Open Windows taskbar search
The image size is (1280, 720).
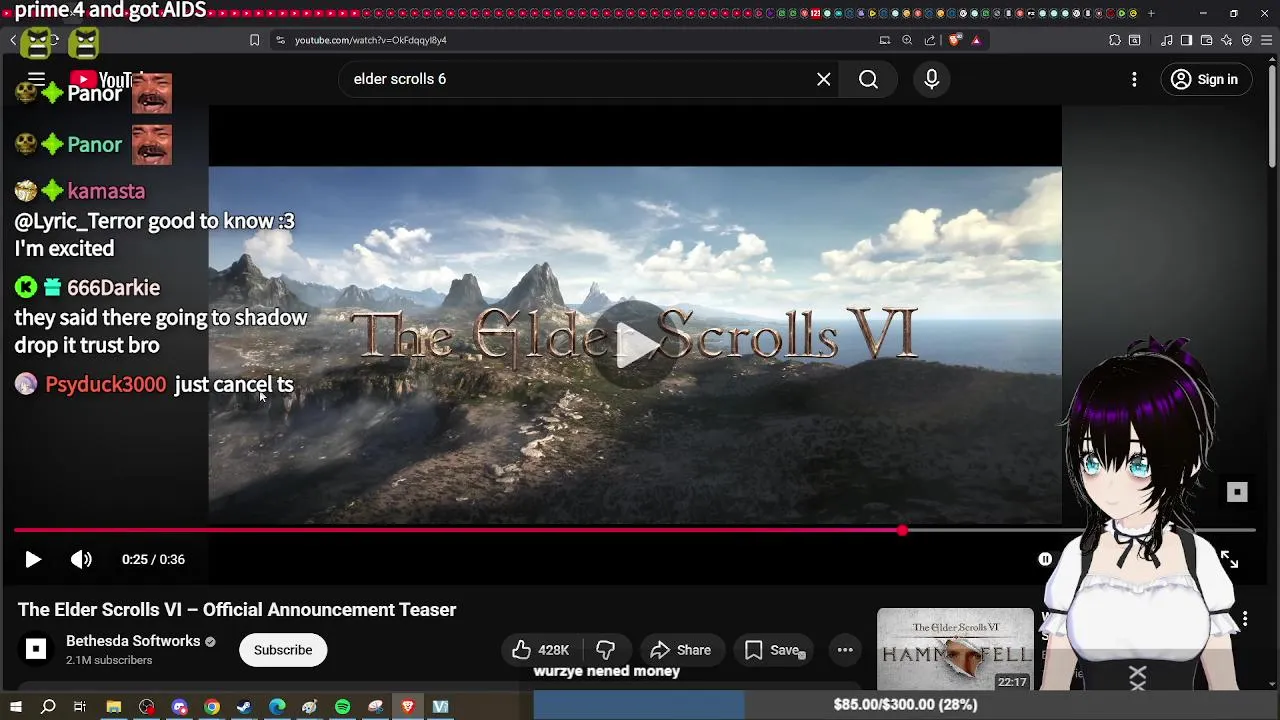tap(48, 707)
